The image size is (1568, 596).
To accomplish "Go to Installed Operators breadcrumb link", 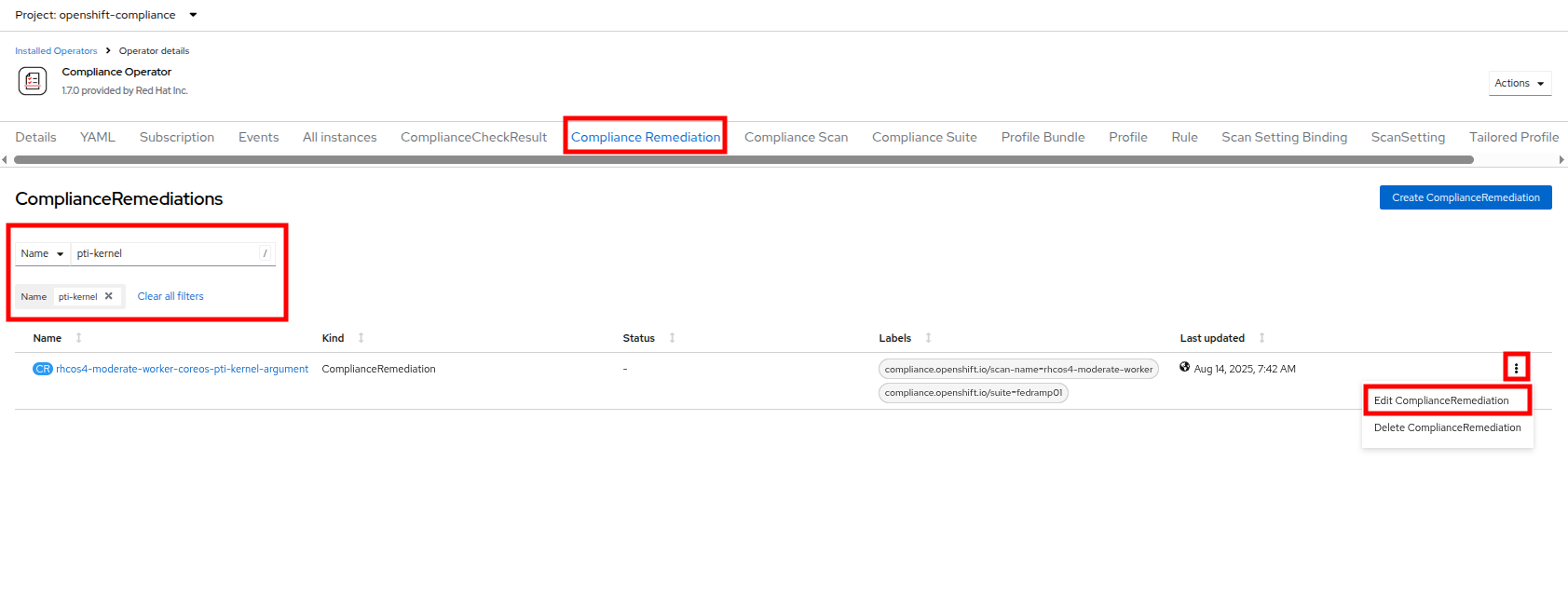I will coord(56,51).
